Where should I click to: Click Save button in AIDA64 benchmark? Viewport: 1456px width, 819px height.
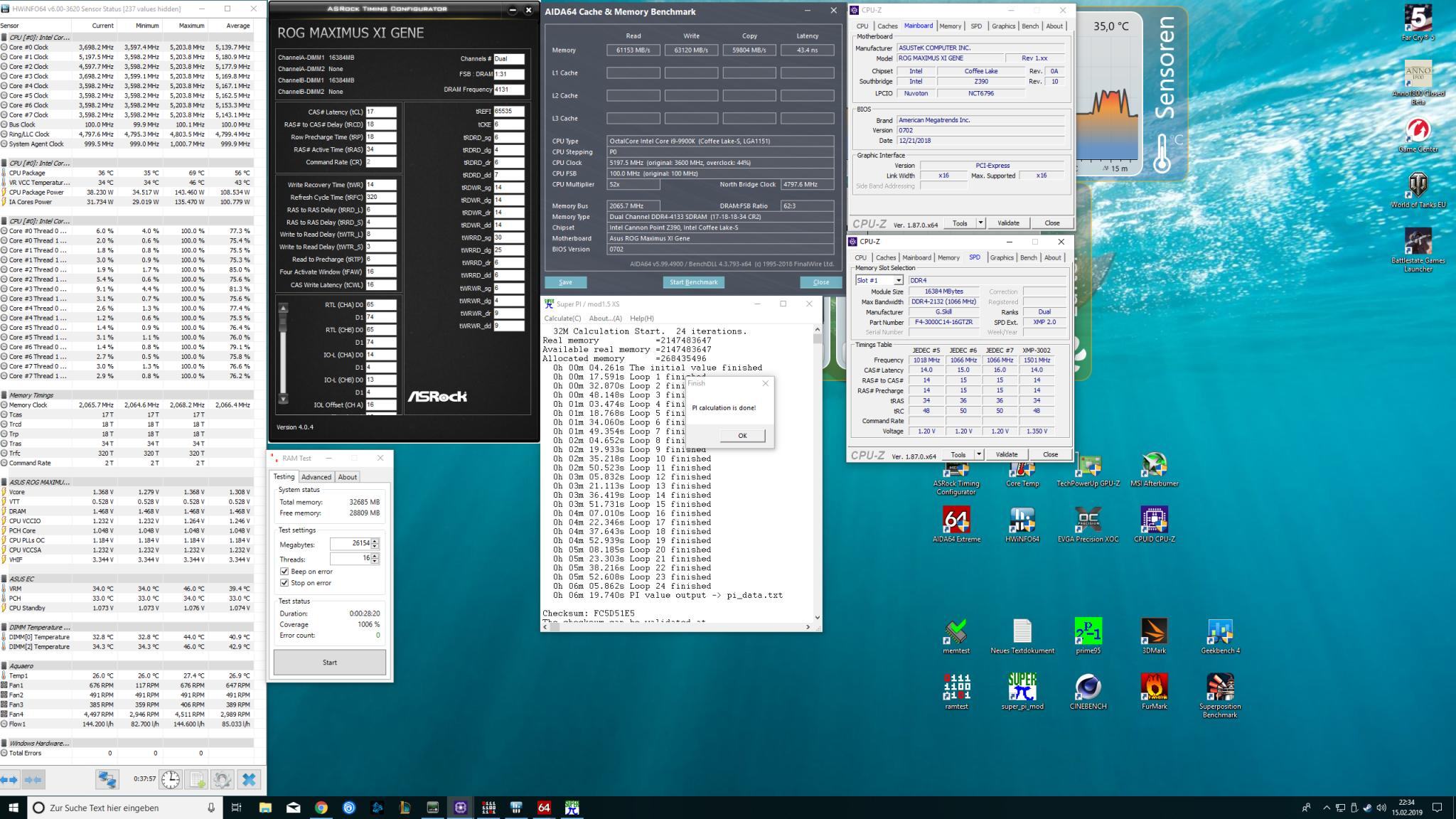(565, 282)
